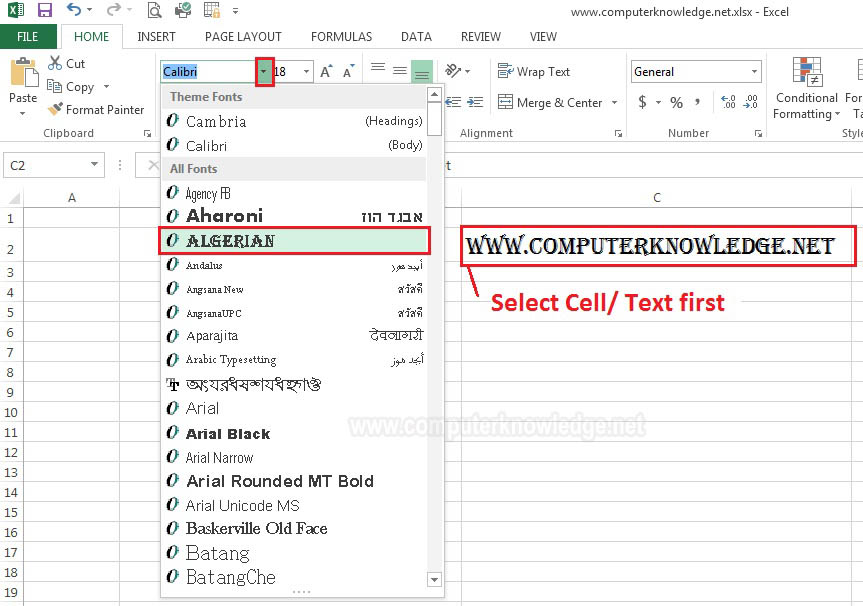Expand Merge & Center options arrow
863x606 pixels.
click(x=614, y=102)
